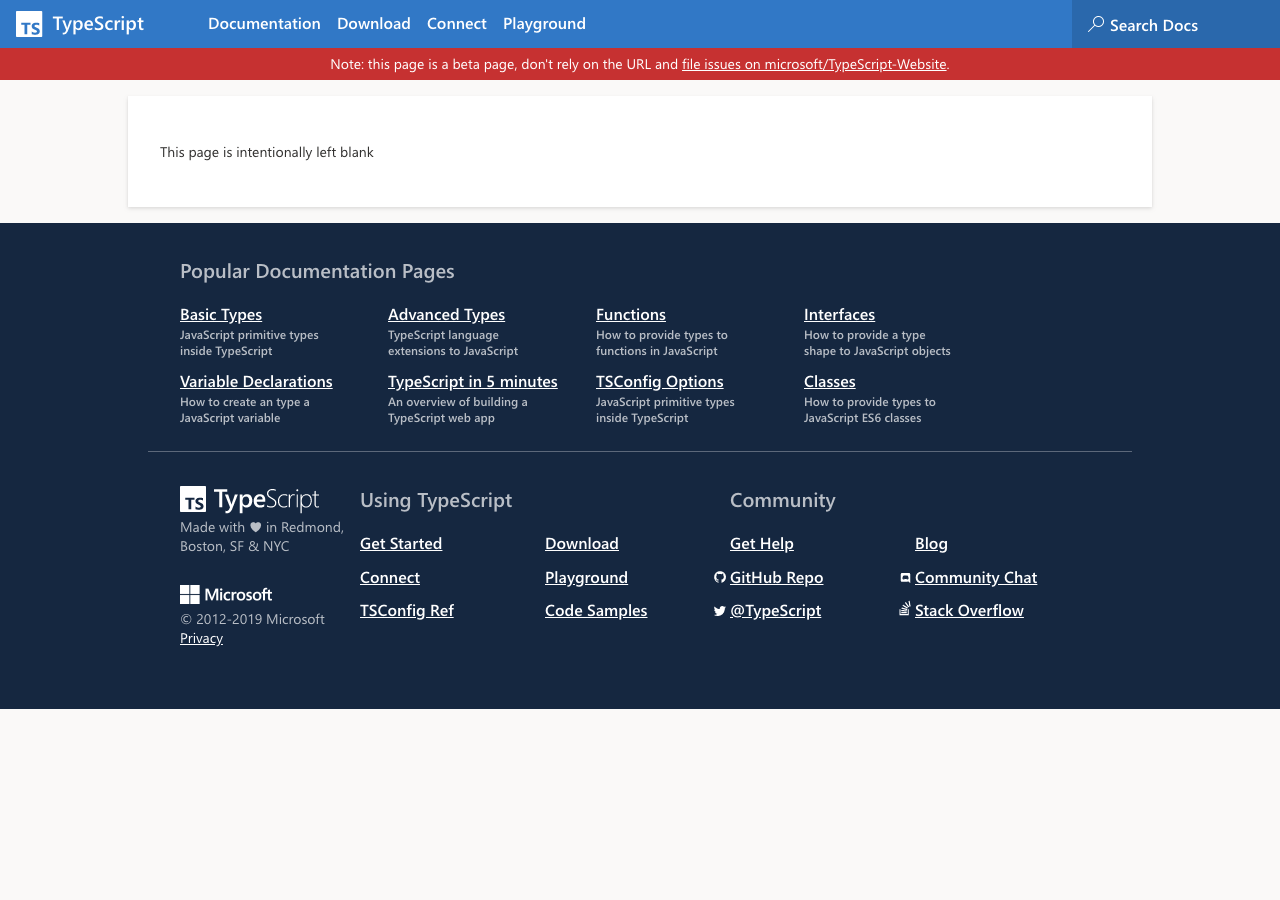
Task: Open the Interfaces documentation link
Action: click(x=839, y=314)
